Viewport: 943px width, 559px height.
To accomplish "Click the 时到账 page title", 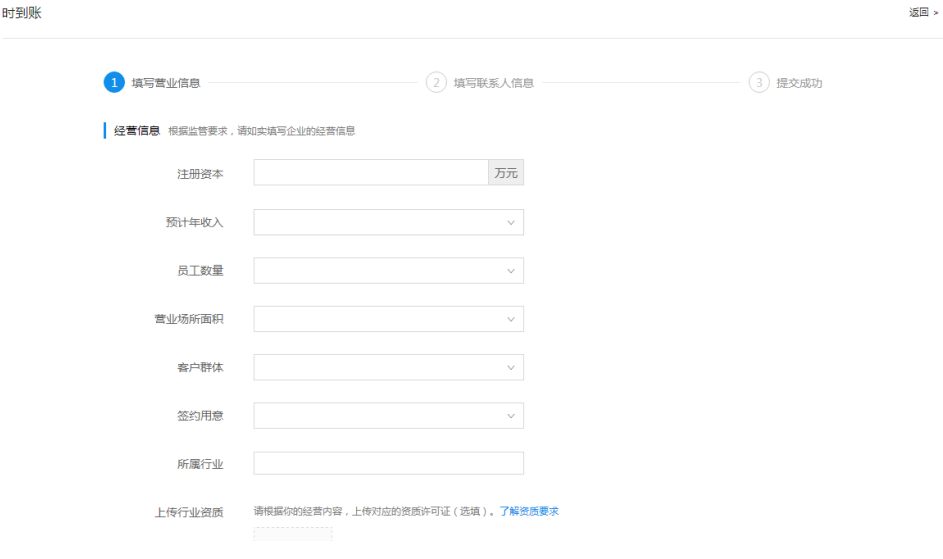I will point(22,13).
